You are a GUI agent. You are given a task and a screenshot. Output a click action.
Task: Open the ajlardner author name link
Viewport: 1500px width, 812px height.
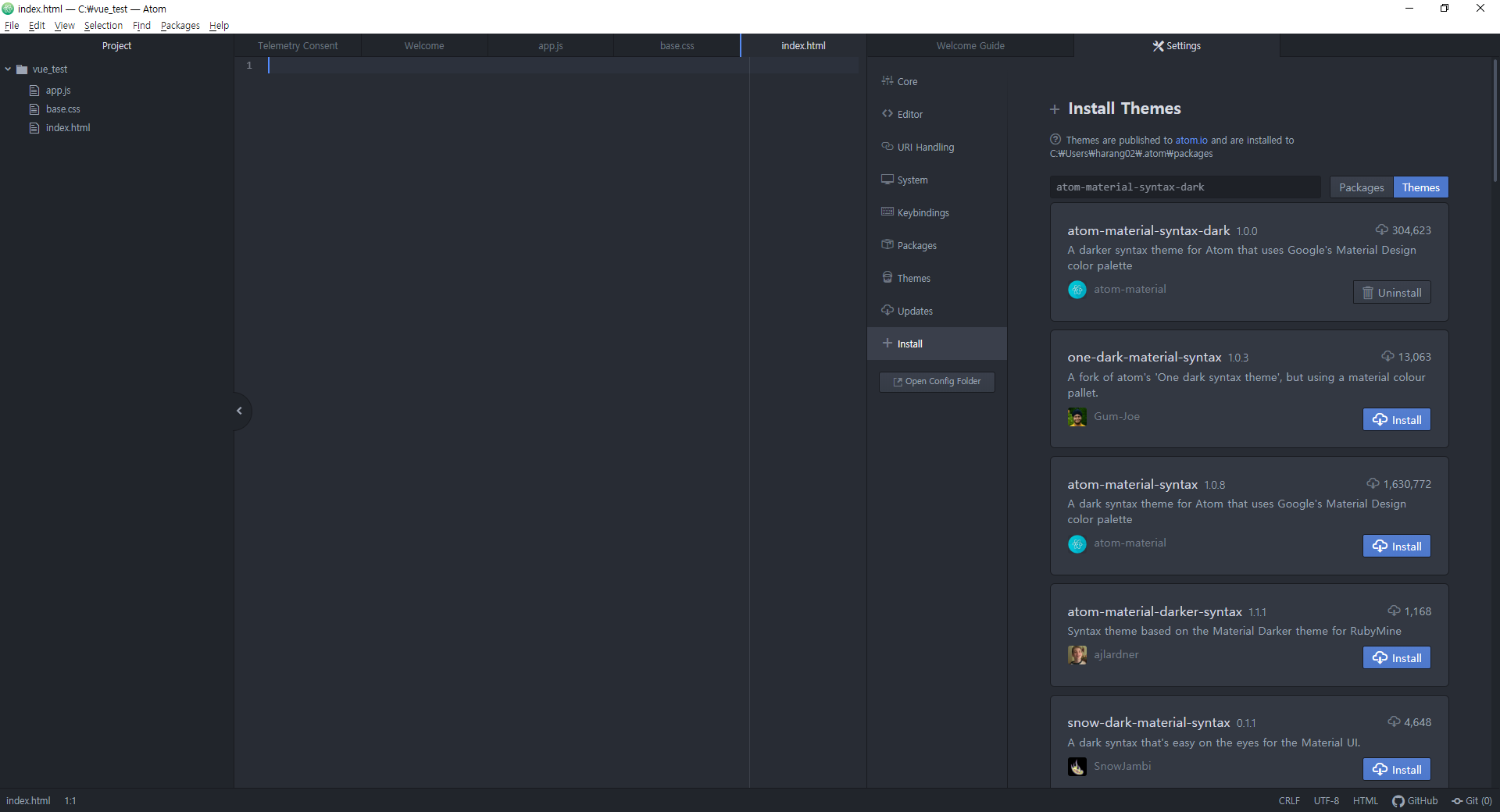click(1116, 655)
